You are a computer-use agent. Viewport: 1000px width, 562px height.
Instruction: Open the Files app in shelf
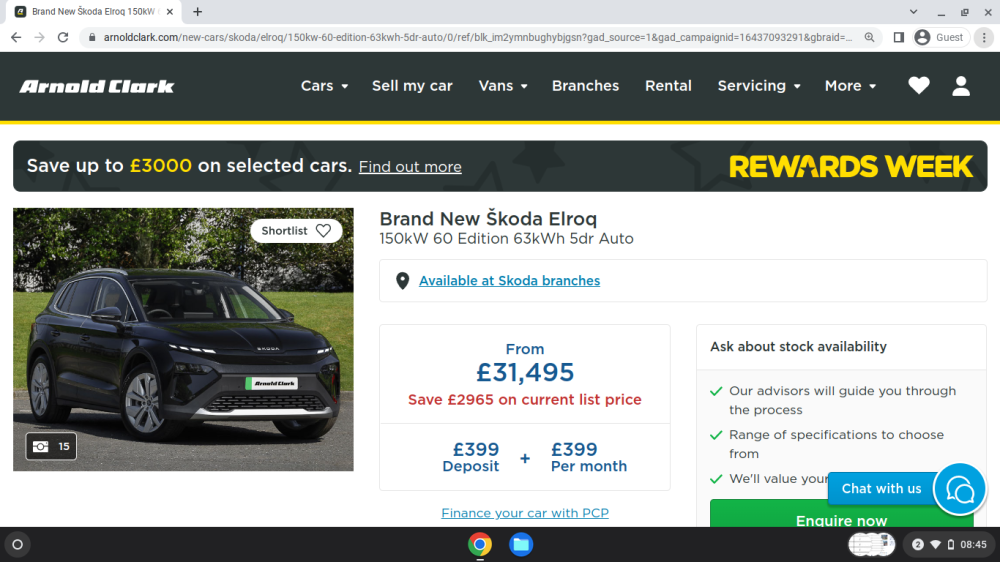521,544
